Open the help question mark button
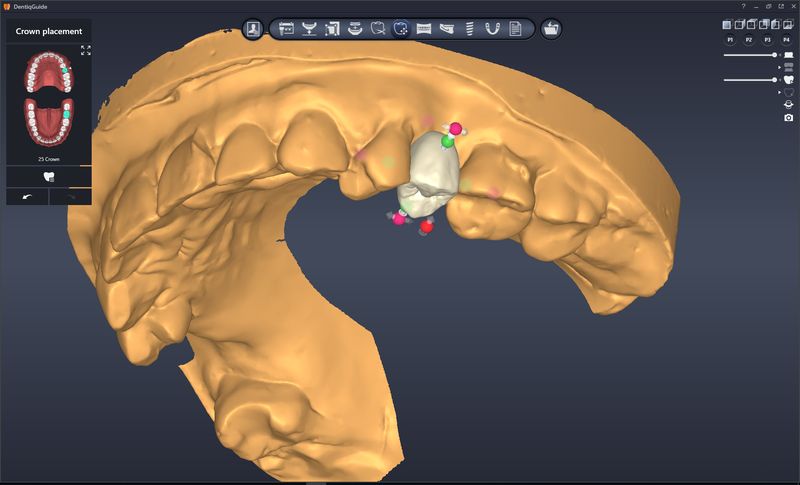This screenshot has width=800, height=485. (743, 6)
